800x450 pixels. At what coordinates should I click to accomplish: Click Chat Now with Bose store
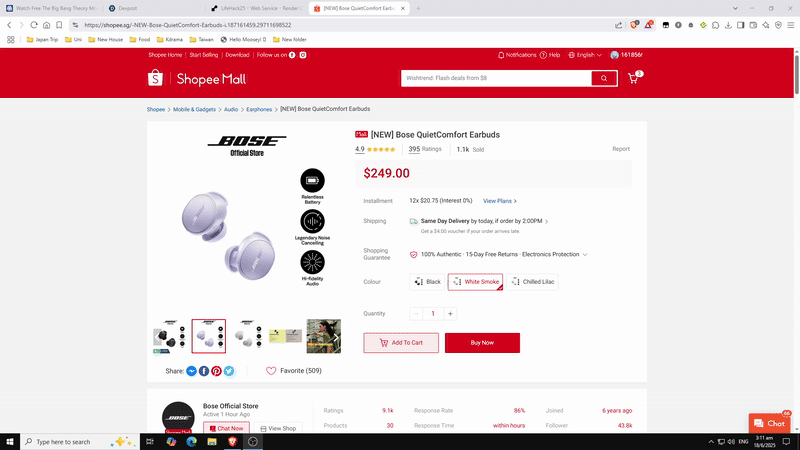(227, 428)
